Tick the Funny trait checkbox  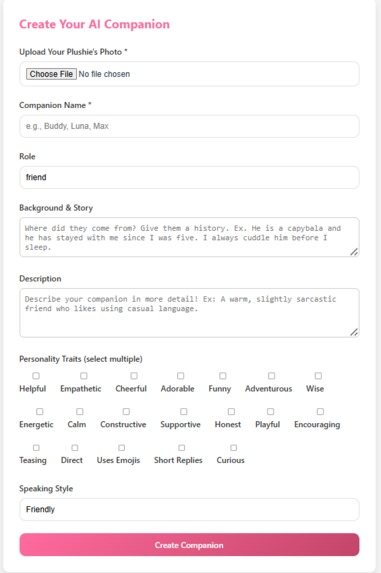click(222, 376)
